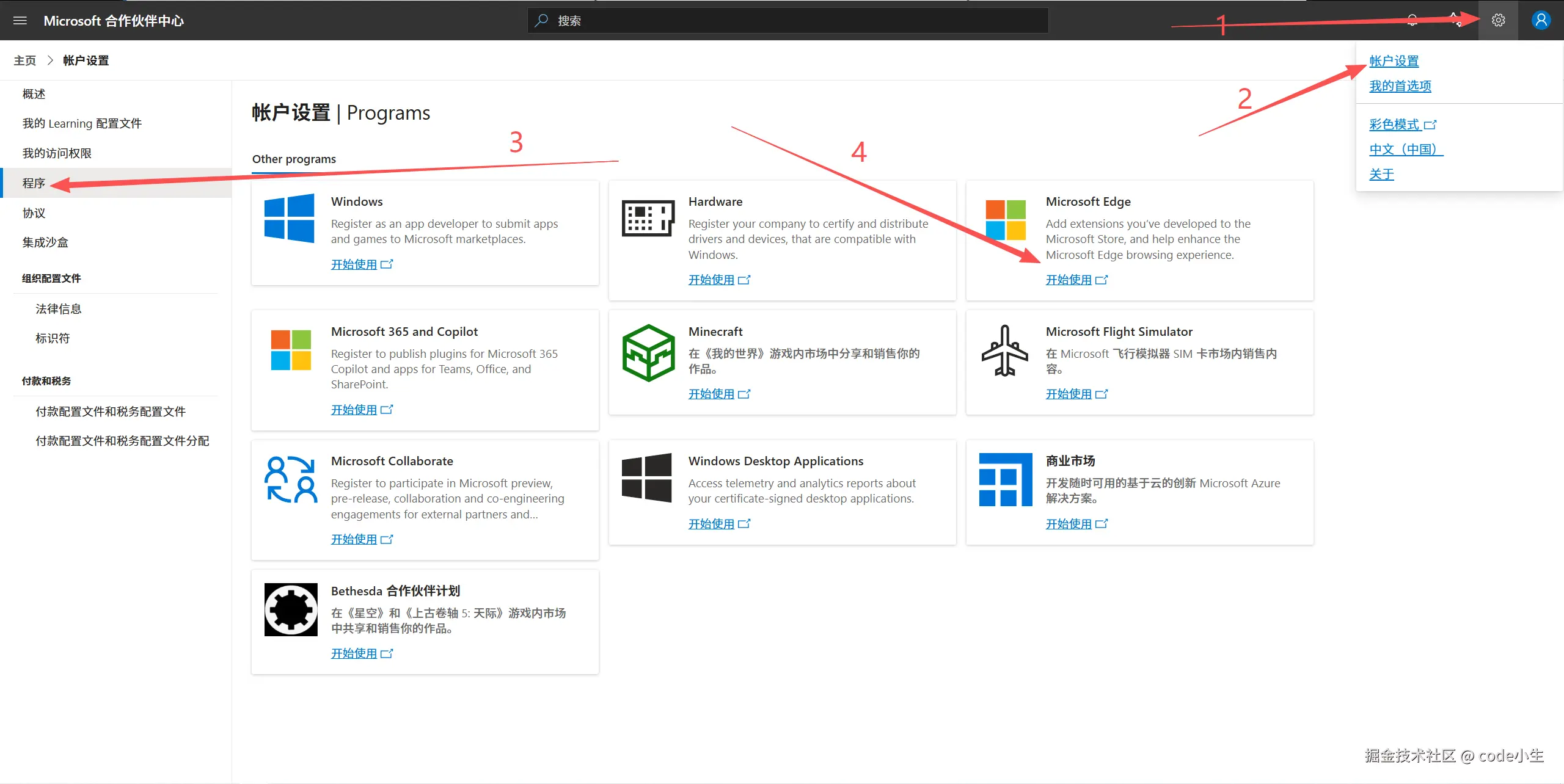Switch to the Other programs tab
The image size is (1564, 784).
[294, 159]
